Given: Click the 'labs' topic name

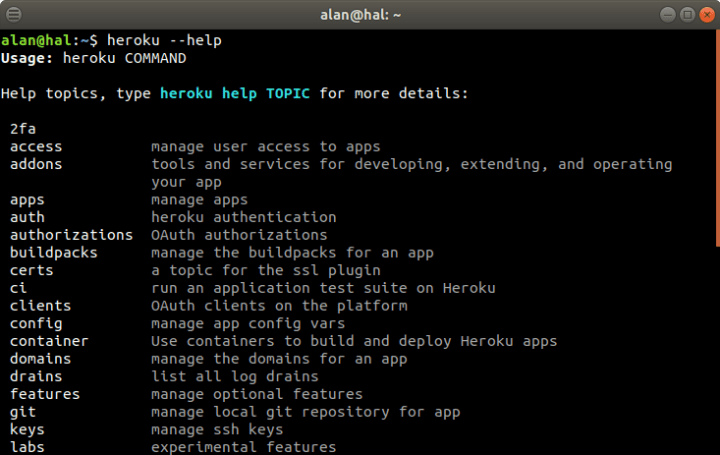Looking at the screenshot, I should pos(27,447).
